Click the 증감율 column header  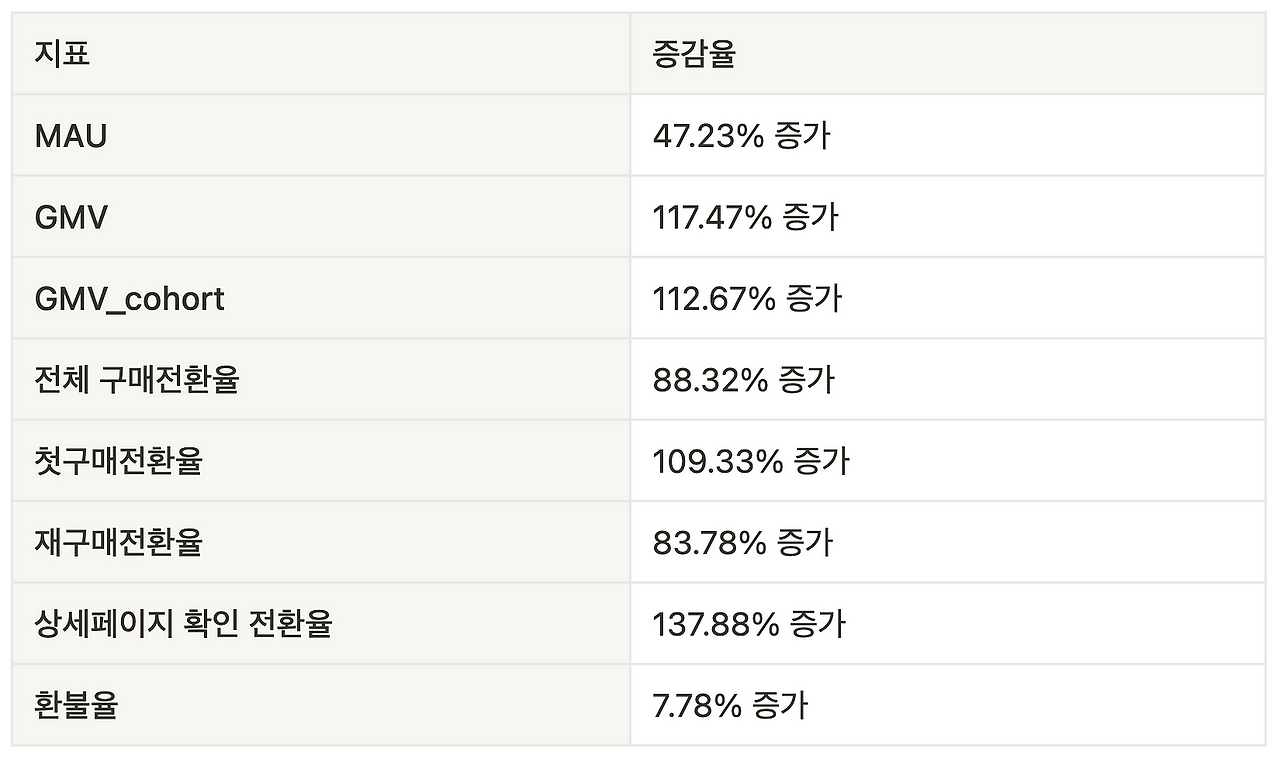[x=694, y=54]
